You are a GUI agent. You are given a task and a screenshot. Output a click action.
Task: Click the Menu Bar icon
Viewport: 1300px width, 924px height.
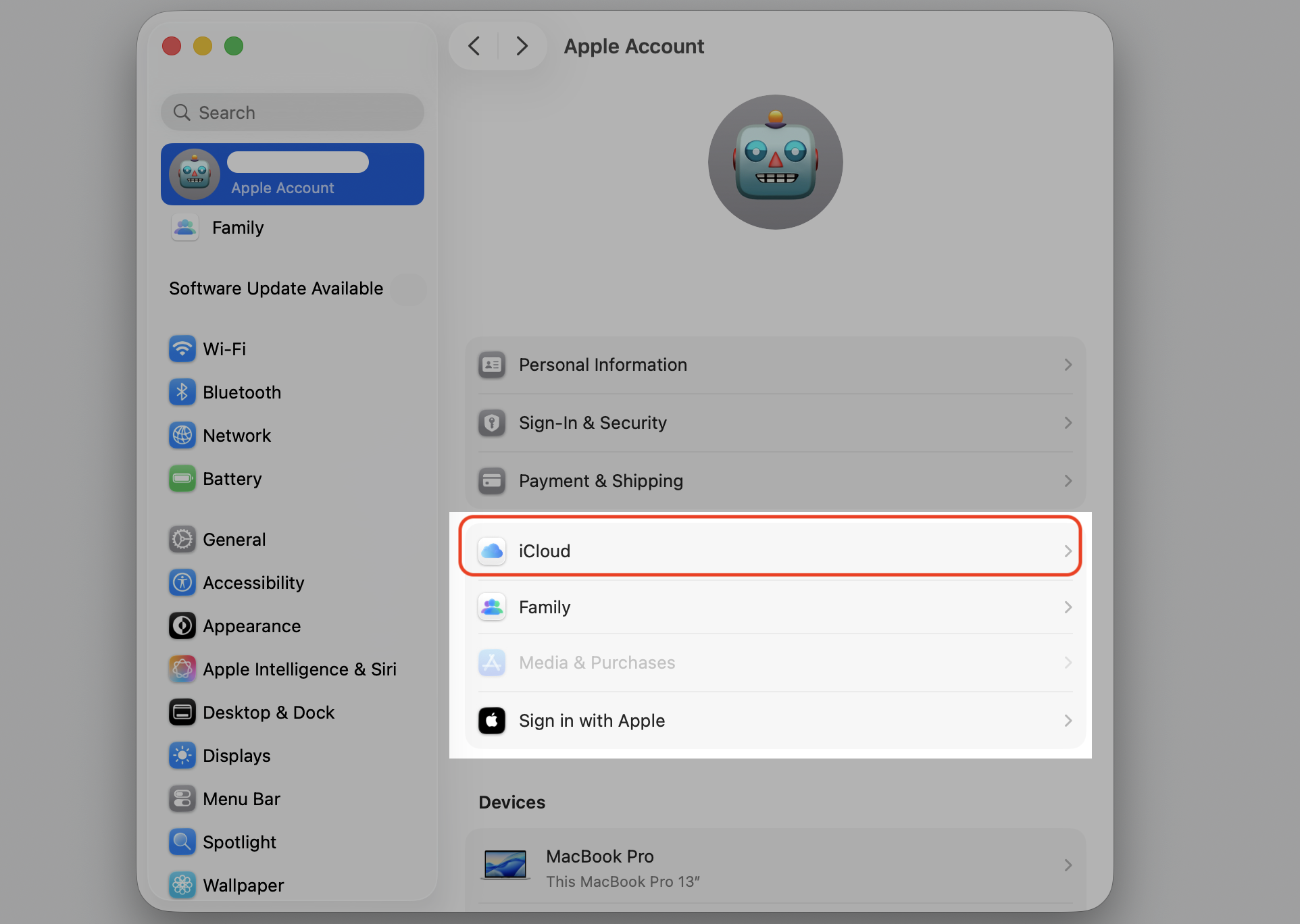tap(182, 799)
